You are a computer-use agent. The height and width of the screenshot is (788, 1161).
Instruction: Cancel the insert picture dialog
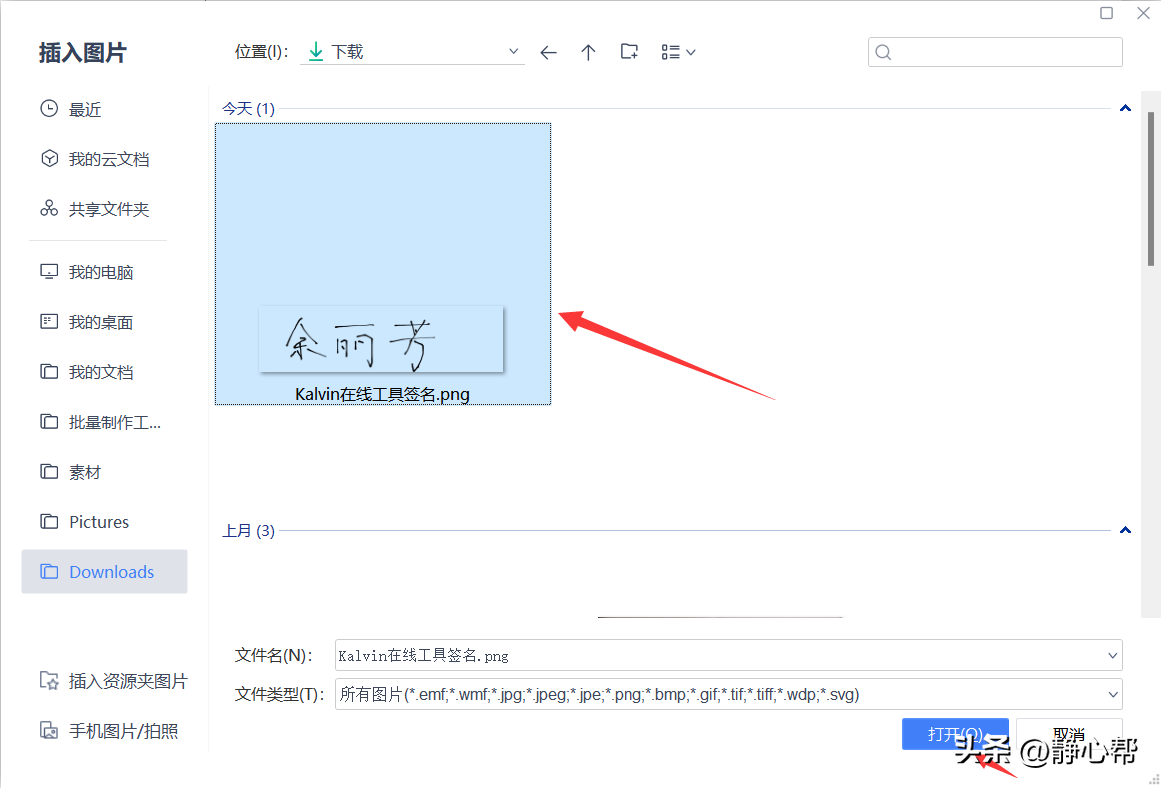(1069, 733)
